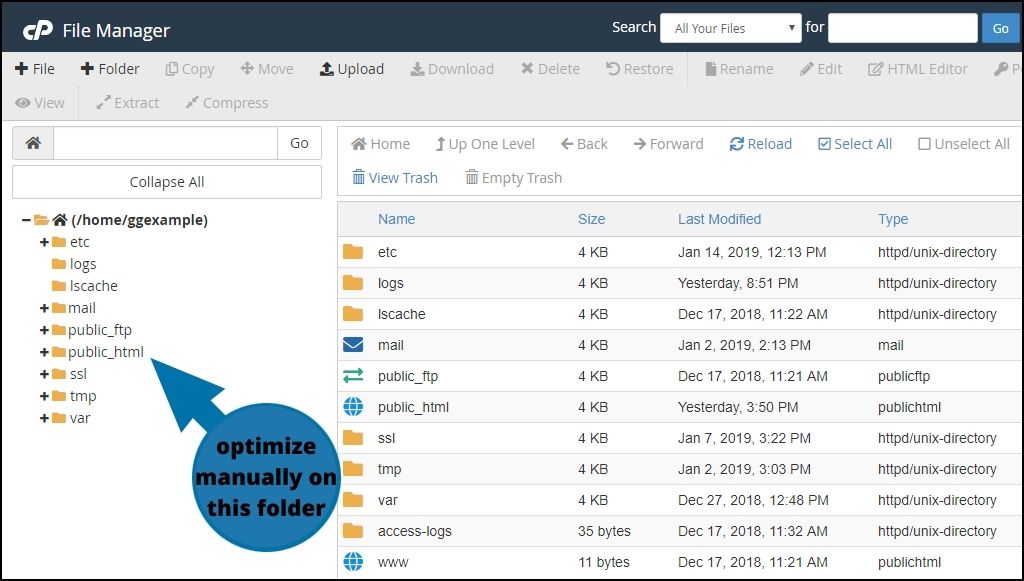Collapse the /home/ggexample root node
This screenshot has height=581, width=1024.
25,220
